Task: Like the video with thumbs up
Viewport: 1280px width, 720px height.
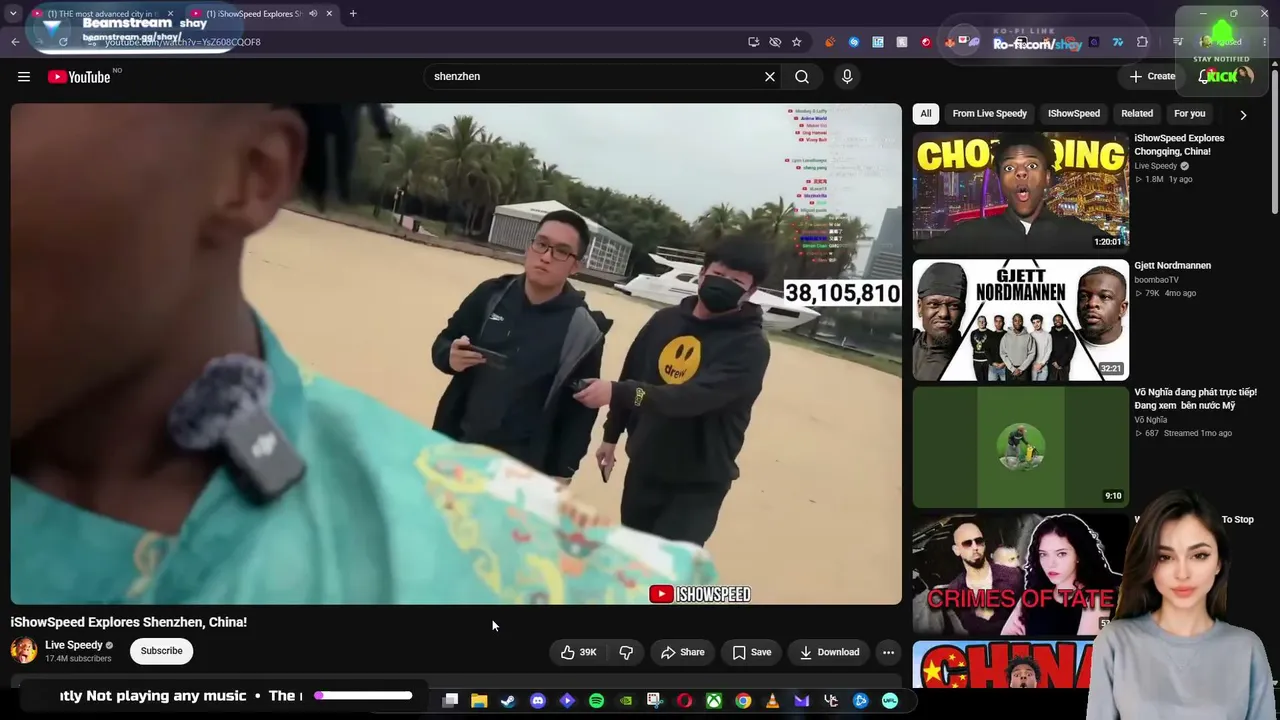Action: [x=579, y=652]
